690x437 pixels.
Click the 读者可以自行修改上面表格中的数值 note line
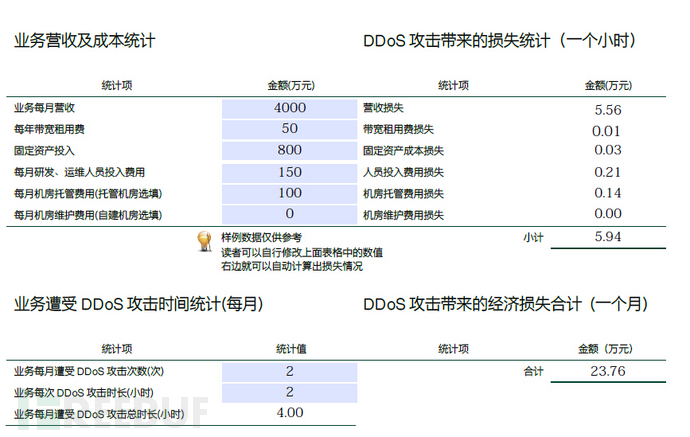(x=302, y=253)
